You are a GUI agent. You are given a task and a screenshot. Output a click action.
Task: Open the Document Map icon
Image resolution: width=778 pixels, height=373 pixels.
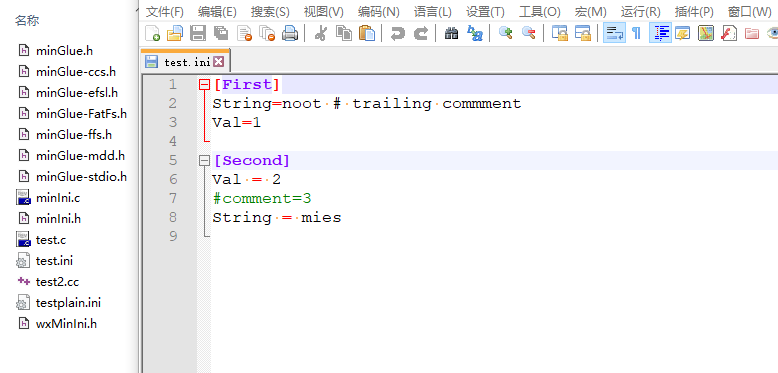tap(706, 33)
